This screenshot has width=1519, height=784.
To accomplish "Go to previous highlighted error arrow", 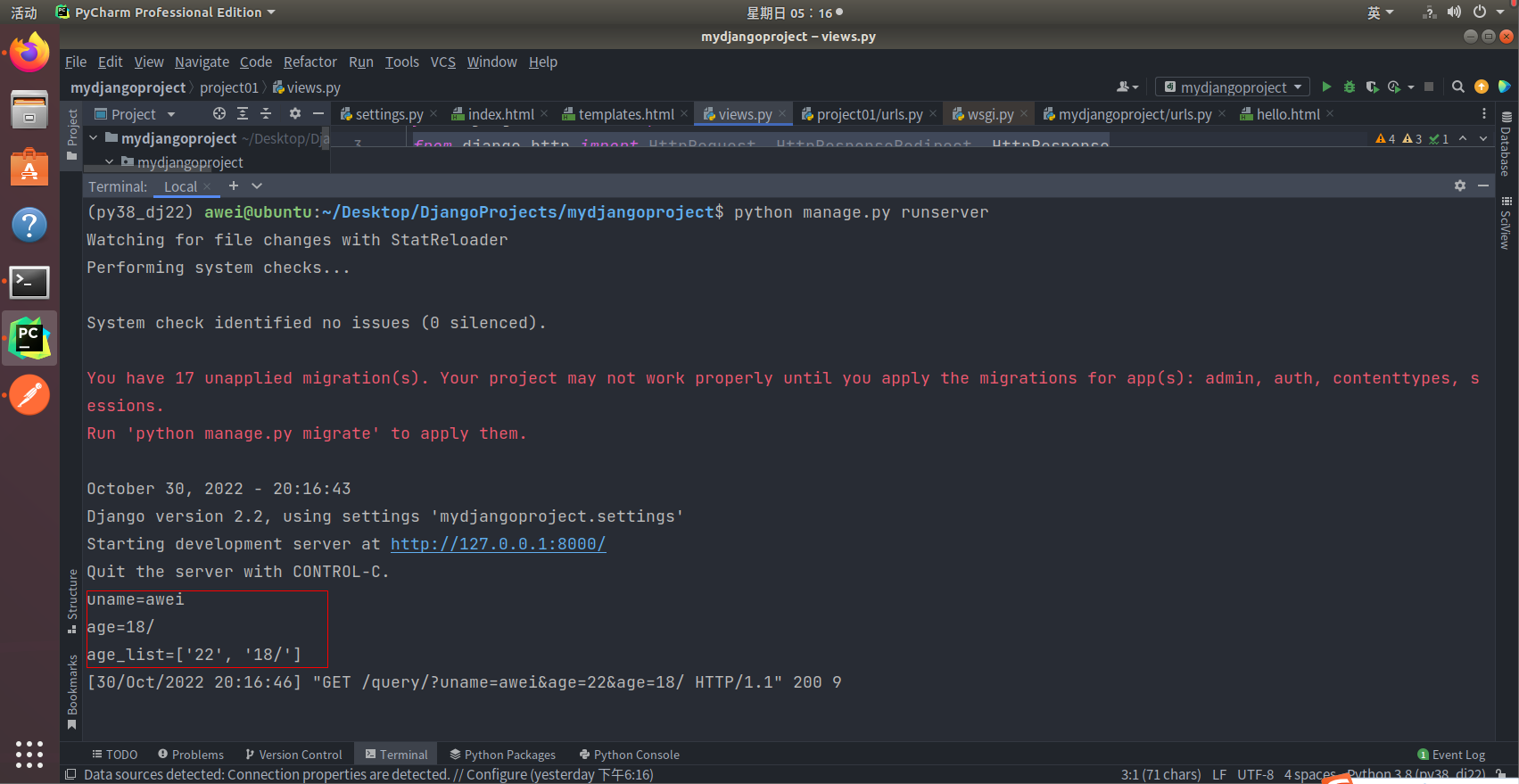I will click(x=1463, y=138).
